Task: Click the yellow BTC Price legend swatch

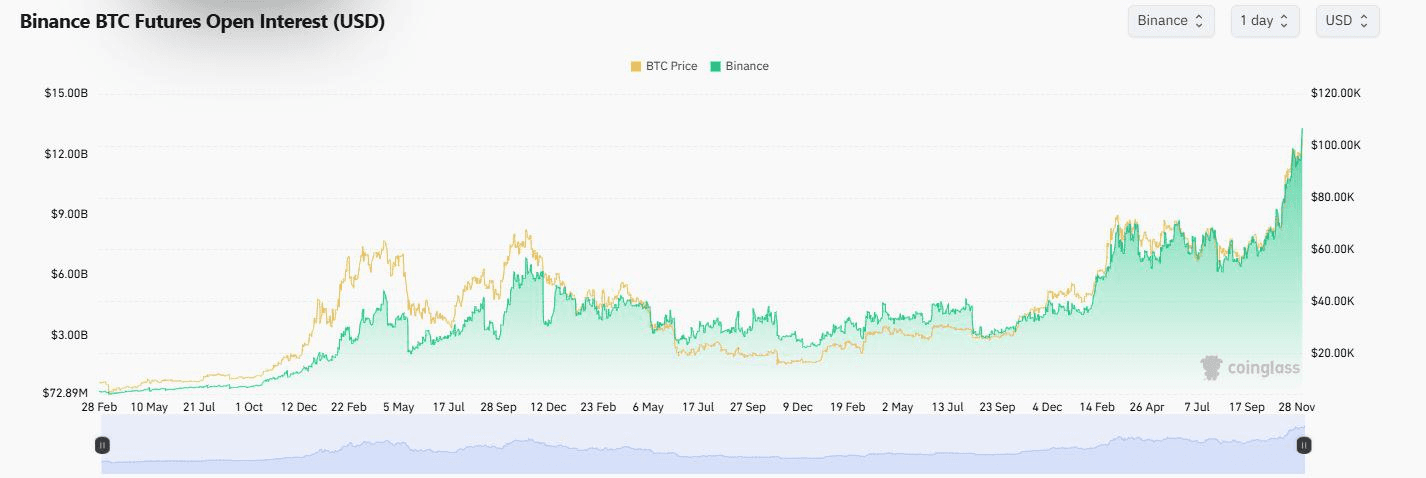Action: coord(636,66)
